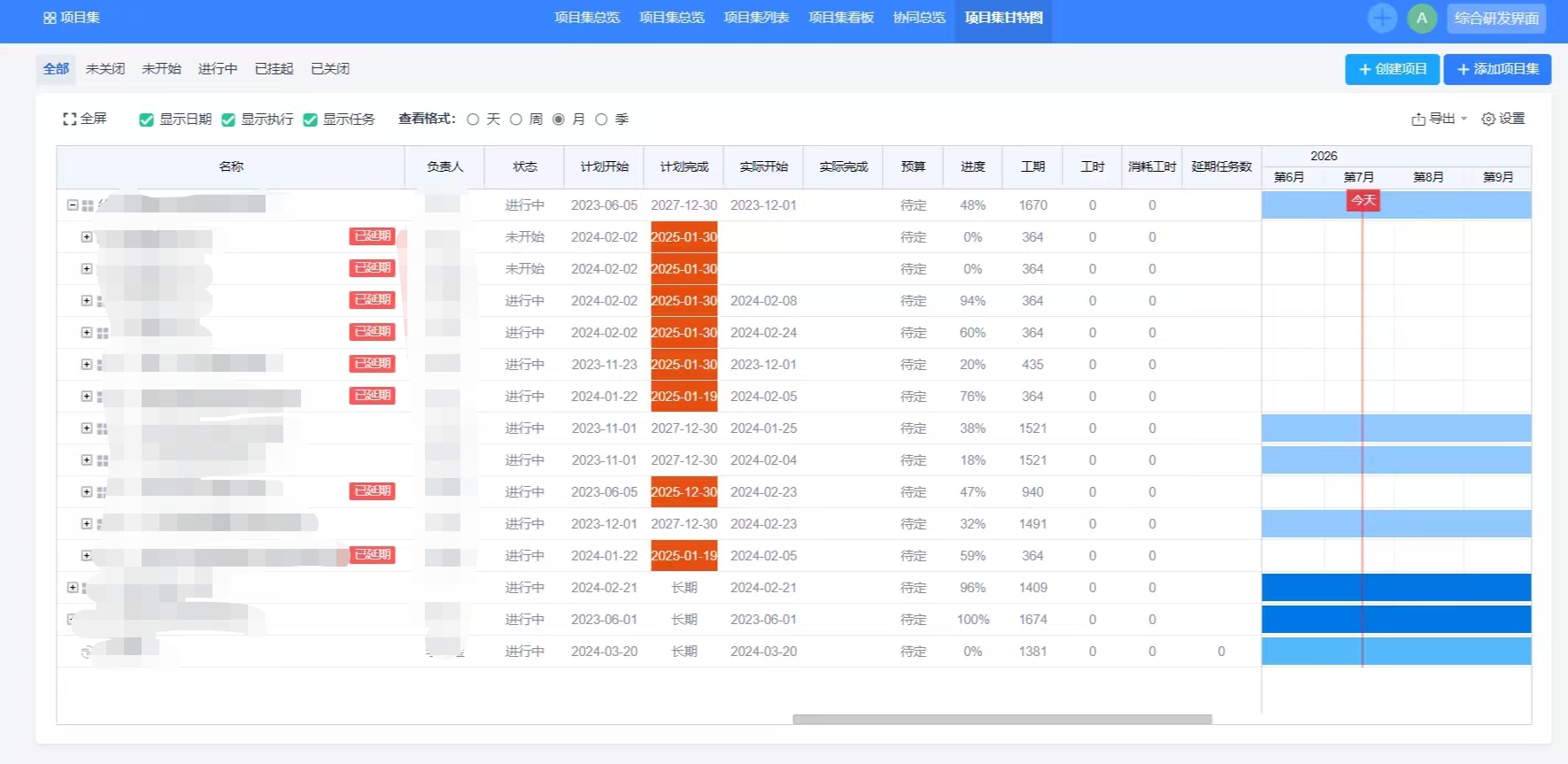Select the 季 view format radio
Viewport: 1568px width, 764px height.
601,120
